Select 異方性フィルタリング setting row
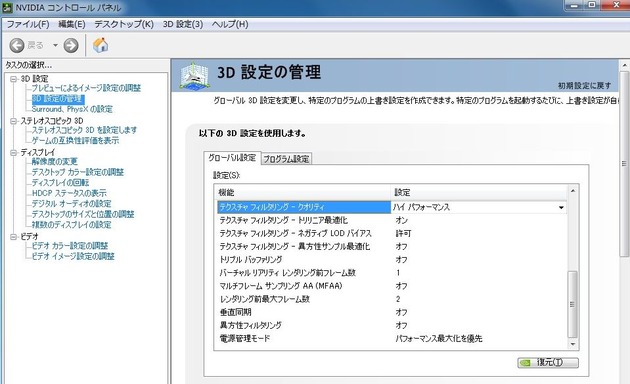This screenshot has width=630, height=384. tap(391, 325)
